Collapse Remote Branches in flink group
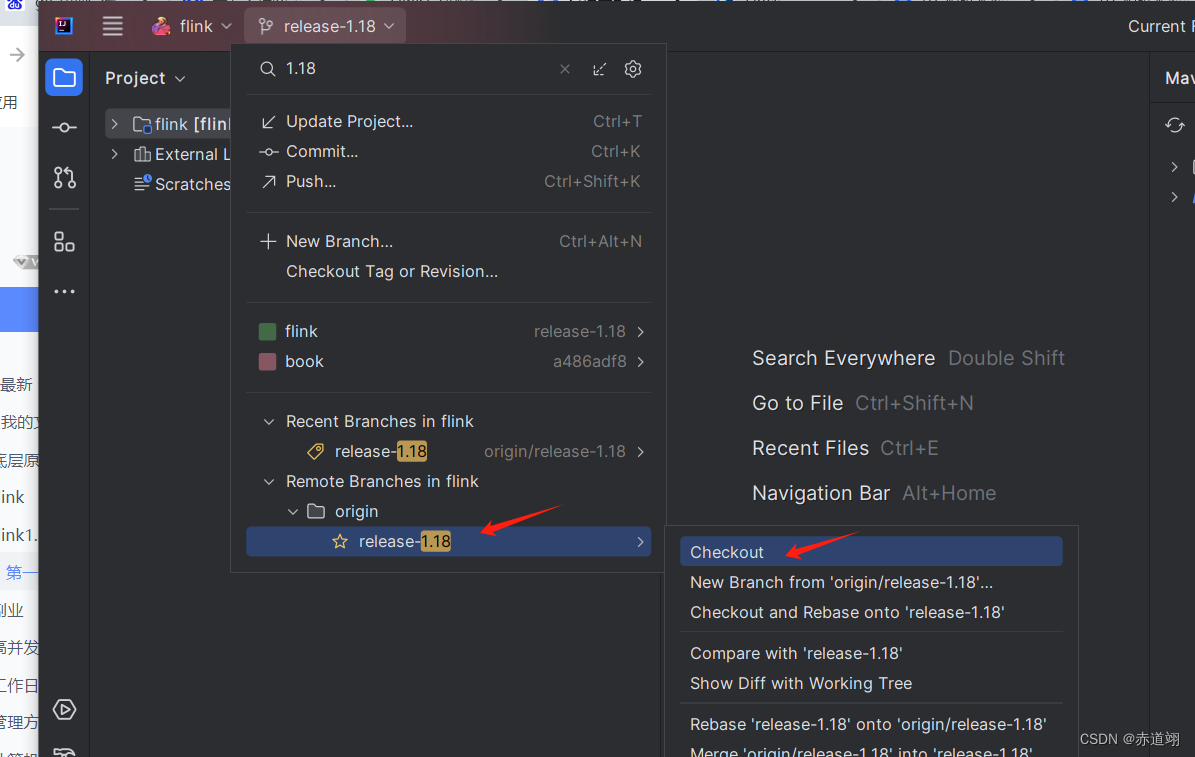Viewport: 1195px width, 757px height. 268,482
